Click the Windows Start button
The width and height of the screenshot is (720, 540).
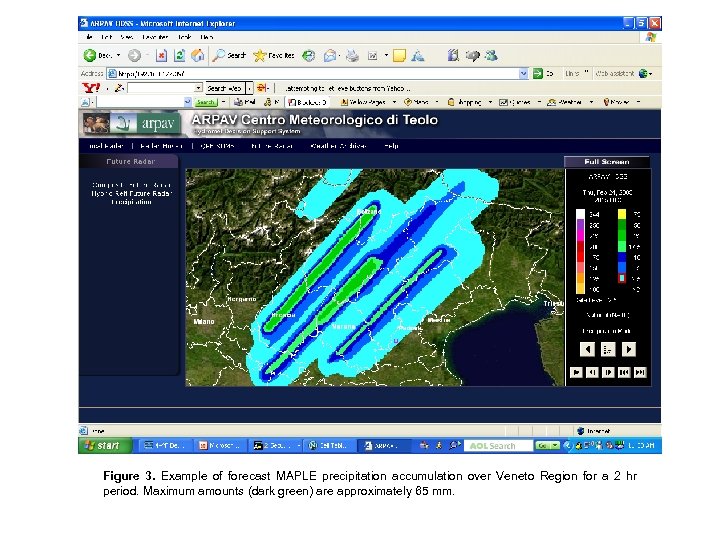(105, 445)
